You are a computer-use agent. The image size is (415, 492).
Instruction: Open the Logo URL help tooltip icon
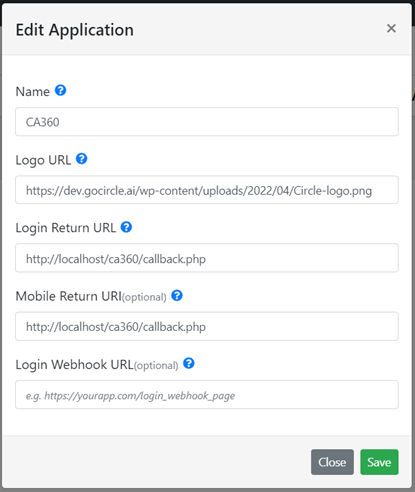(x=82, y=159)
